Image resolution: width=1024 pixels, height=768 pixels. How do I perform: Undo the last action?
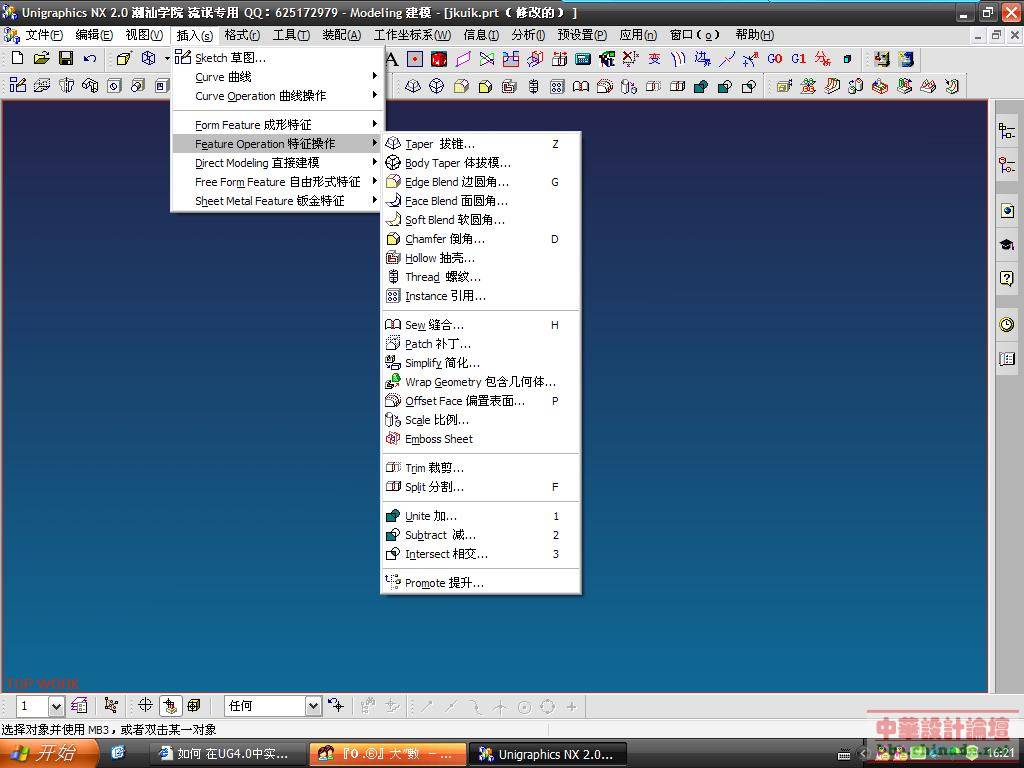point(90,58)
